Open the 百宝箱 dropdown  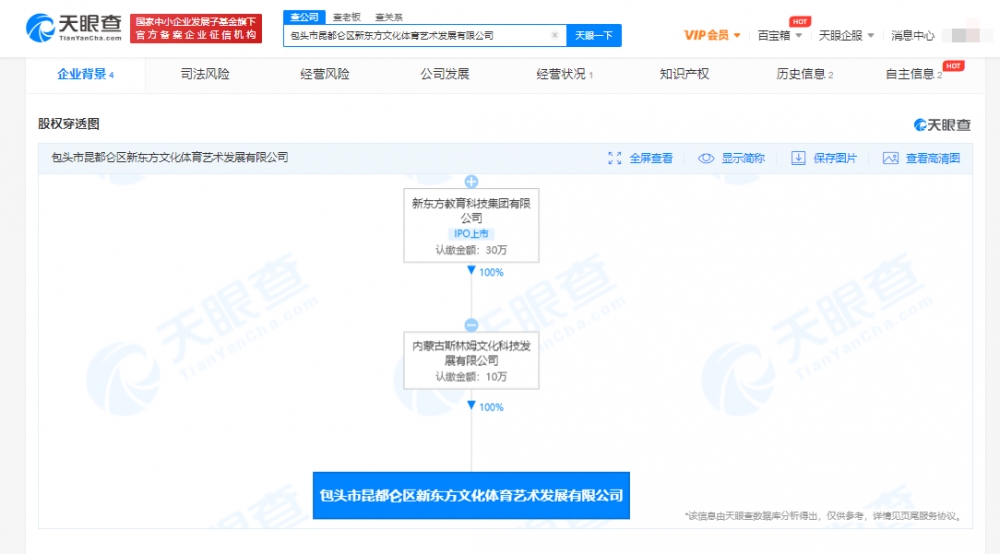[x=780, y=35]
